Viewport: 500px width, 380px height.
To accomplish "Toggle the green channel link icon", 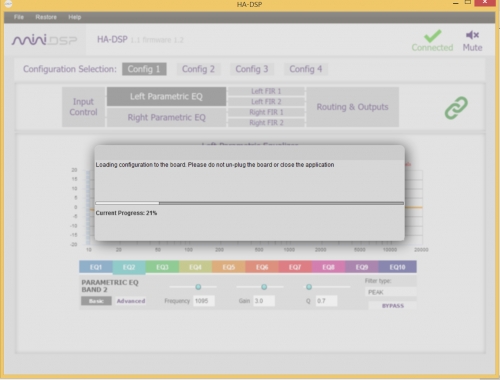I will pos(456,108).
